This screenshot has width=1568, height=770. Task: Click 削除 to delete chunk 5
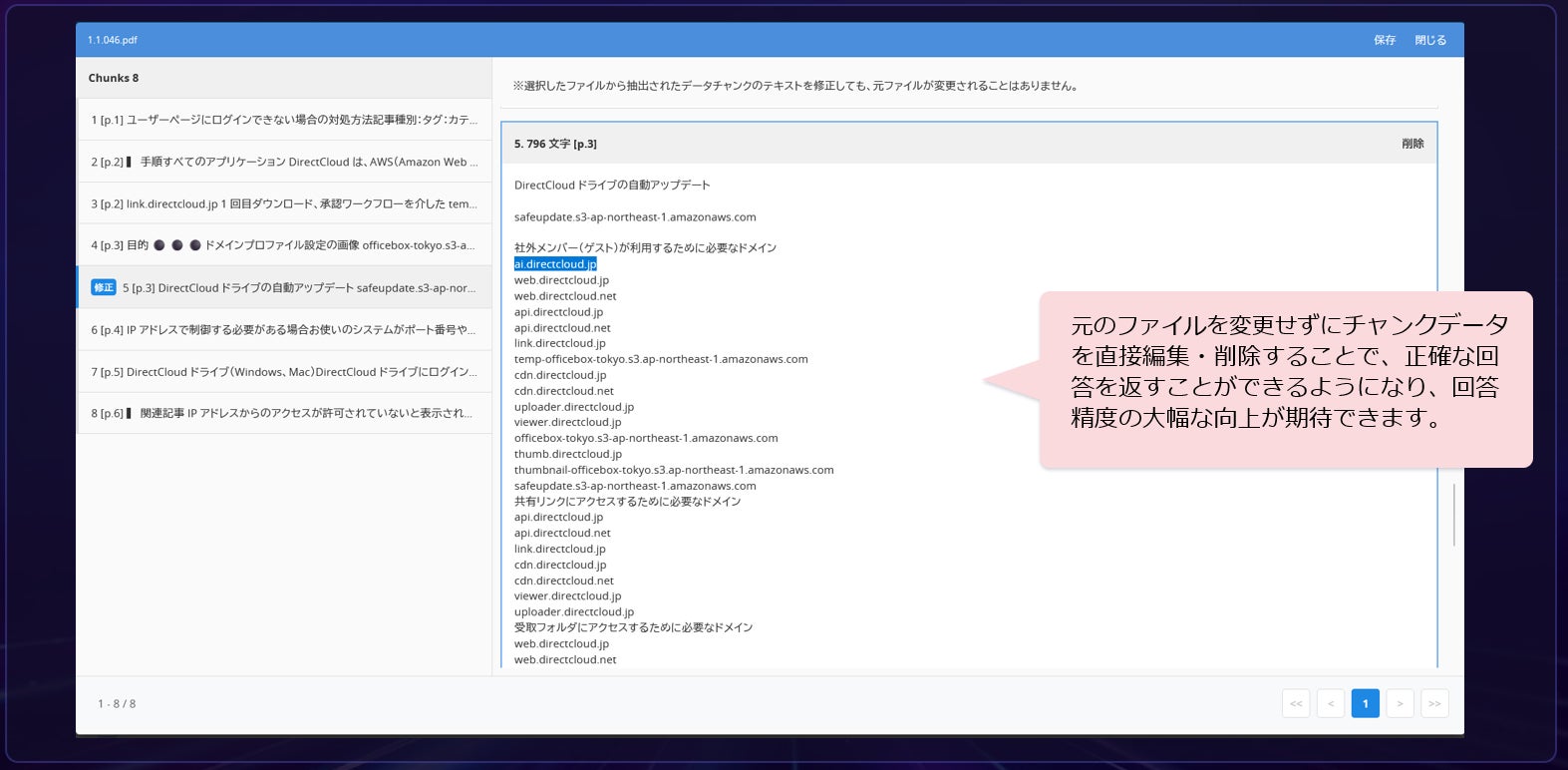(x=1412, y=144)
